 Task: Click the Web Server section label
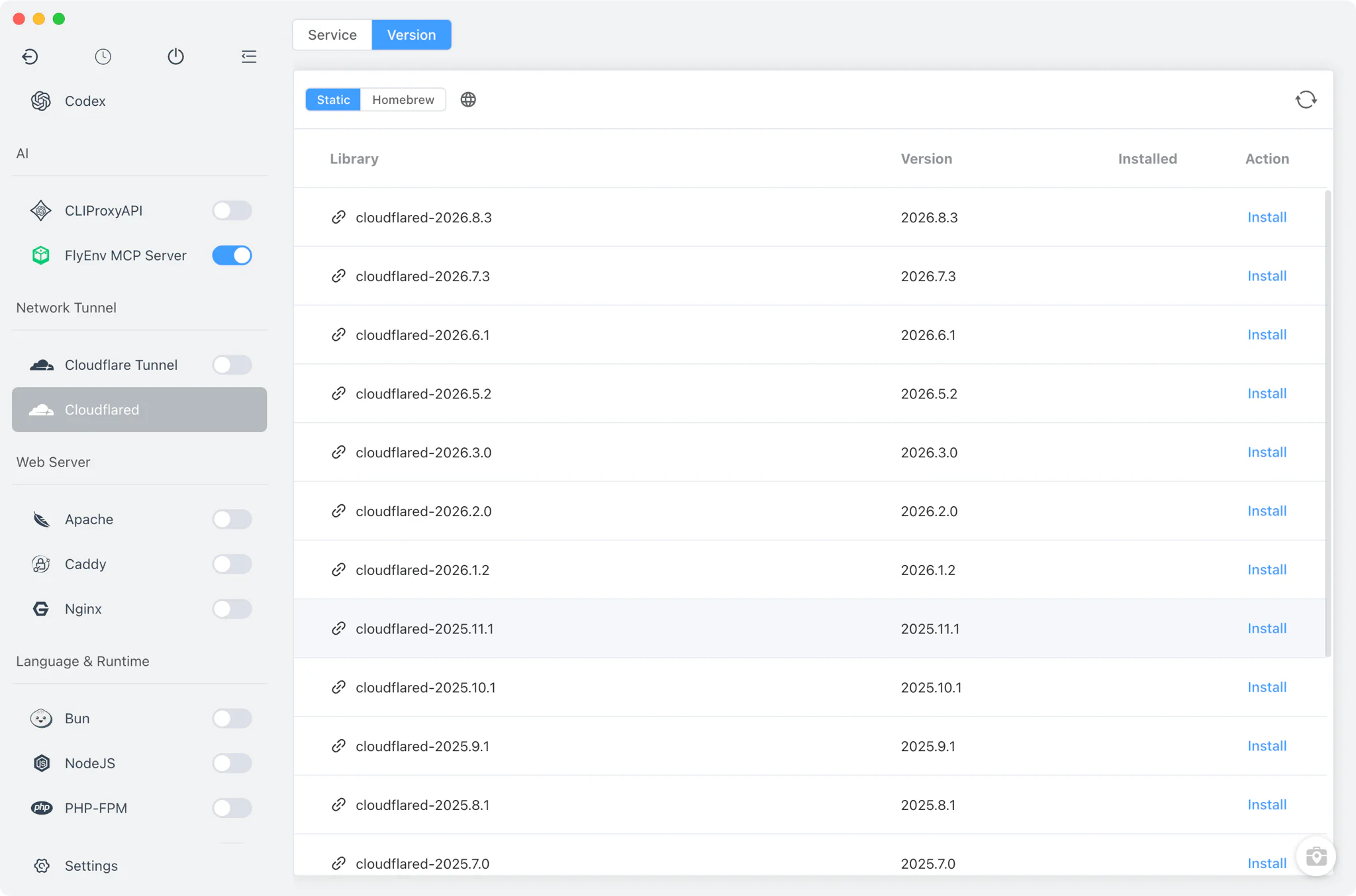[53, 462]
